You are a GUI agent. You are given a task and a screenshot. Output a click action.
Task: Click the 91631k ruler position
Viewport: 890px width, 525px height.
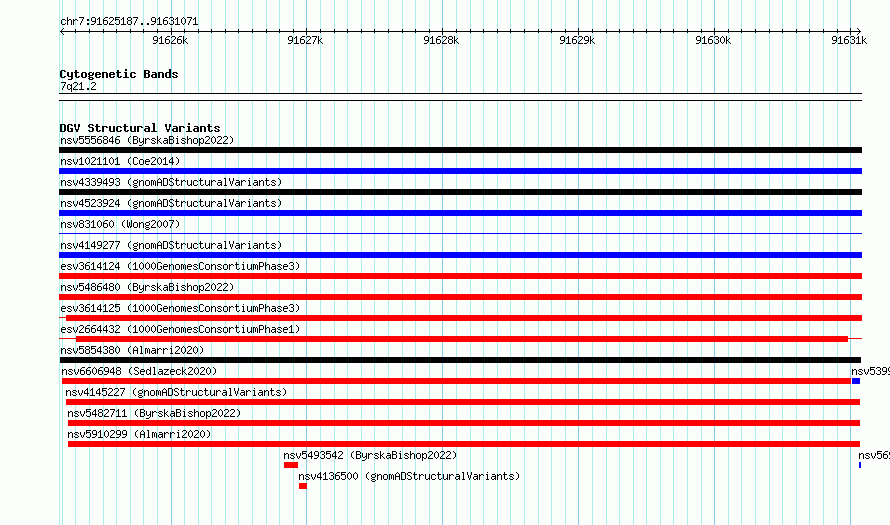point(849,40)
